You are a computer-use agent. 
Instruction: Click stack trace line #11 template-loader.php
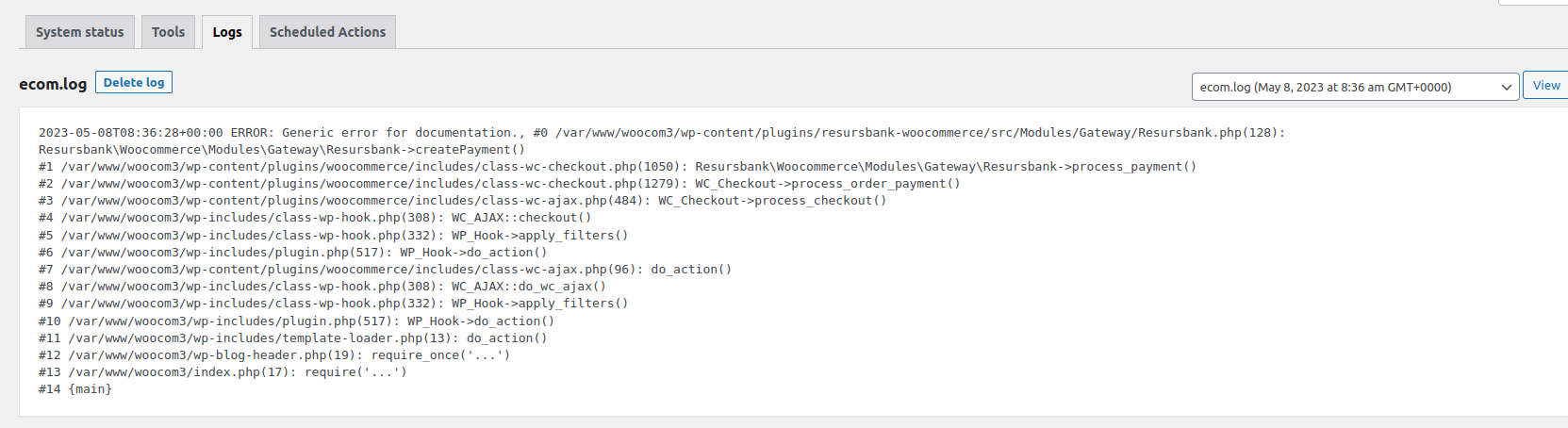[293, 338]
